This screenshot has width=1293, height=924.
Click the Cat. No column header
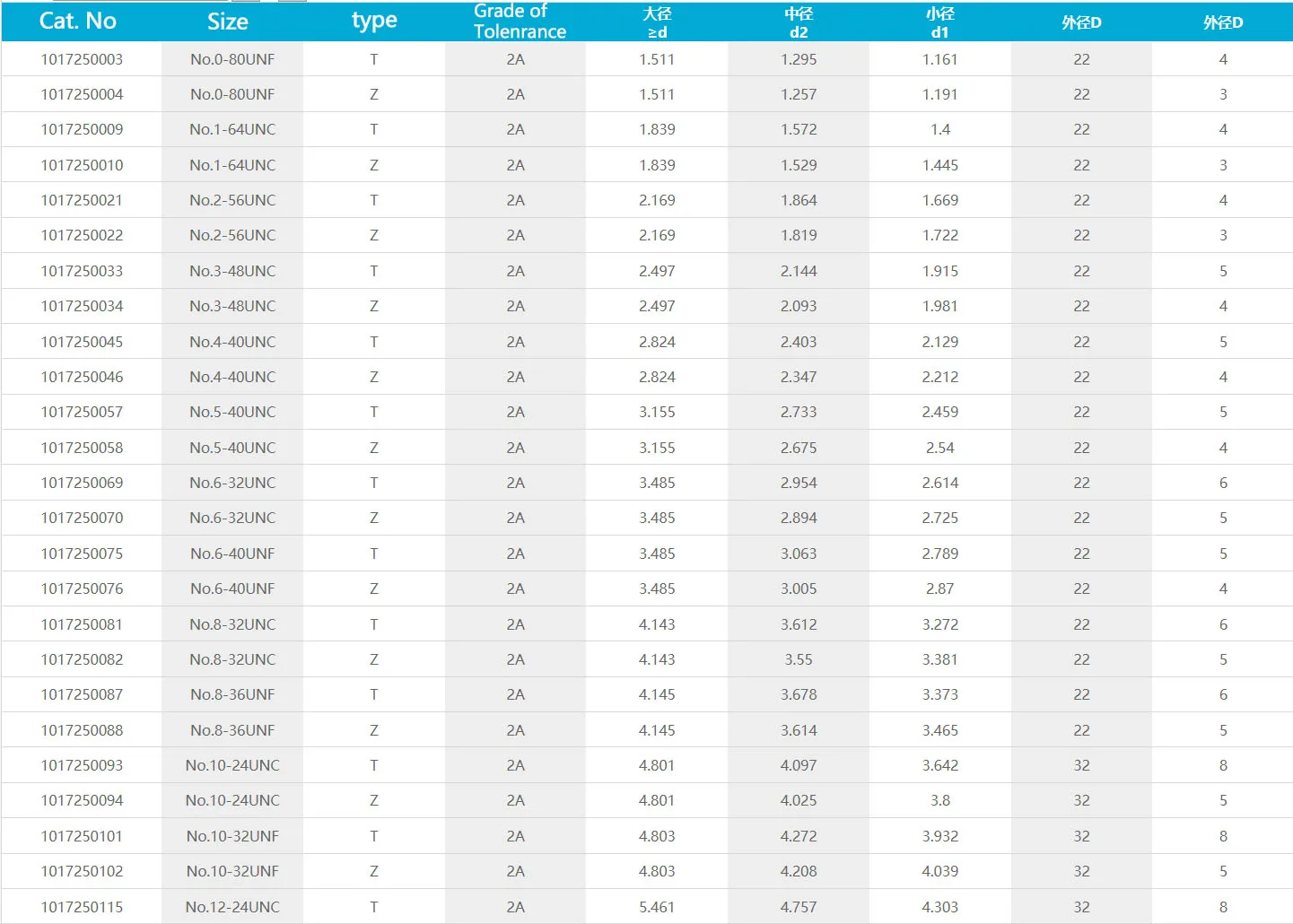pyautogui.click(x=78, y=22)
